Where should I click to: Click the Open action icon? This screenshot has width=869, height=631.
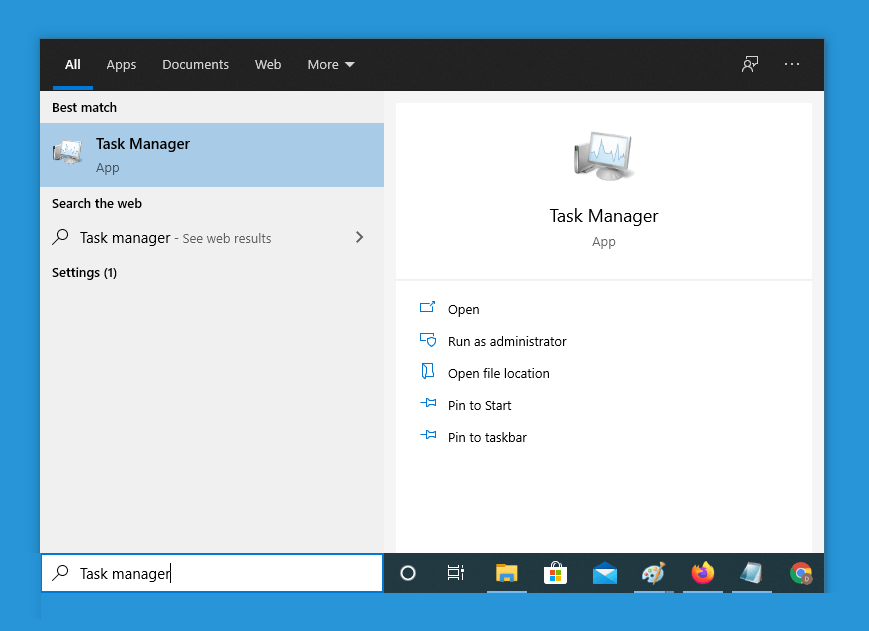click(427, 307)
